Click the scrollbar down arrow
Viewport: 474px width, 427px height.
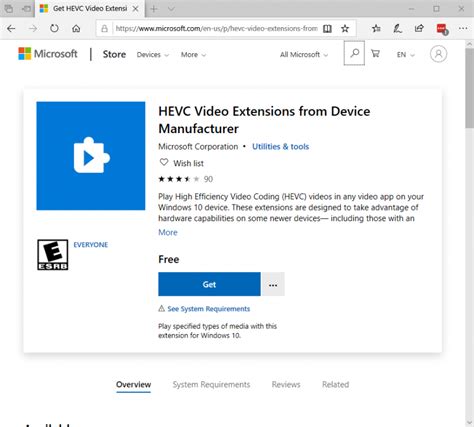470,422
